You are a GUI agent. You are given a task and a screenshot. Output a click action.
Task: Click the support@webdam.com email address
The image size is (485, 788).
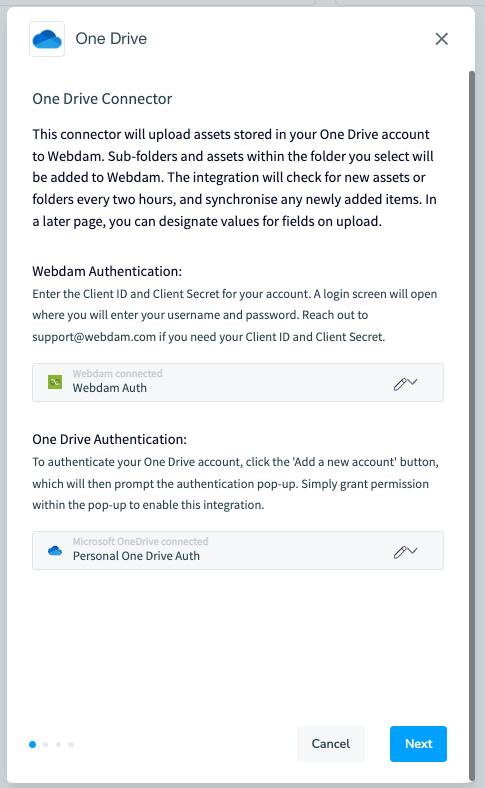[x=94, y=337]
